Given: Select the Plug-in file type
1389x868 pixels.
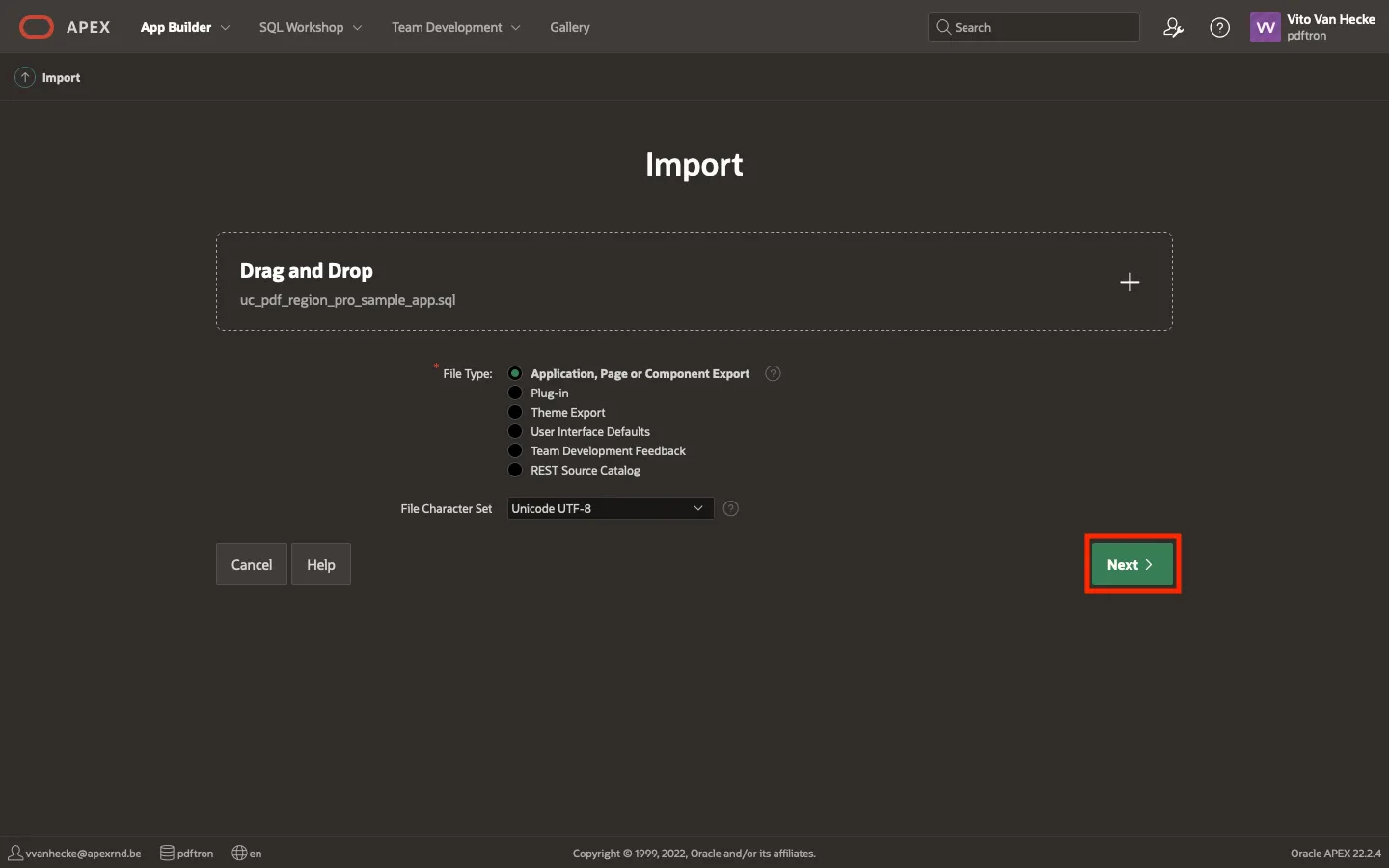Looking at the screenshot, I should coord(515,393).
